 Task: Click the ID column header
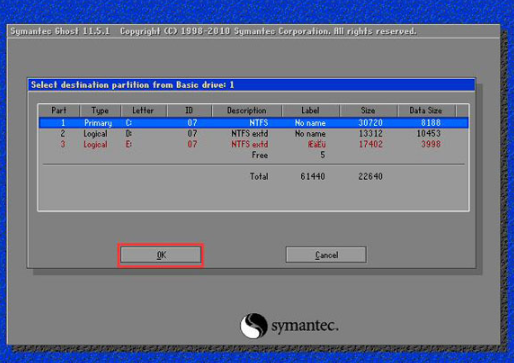(x=189, y=110)
